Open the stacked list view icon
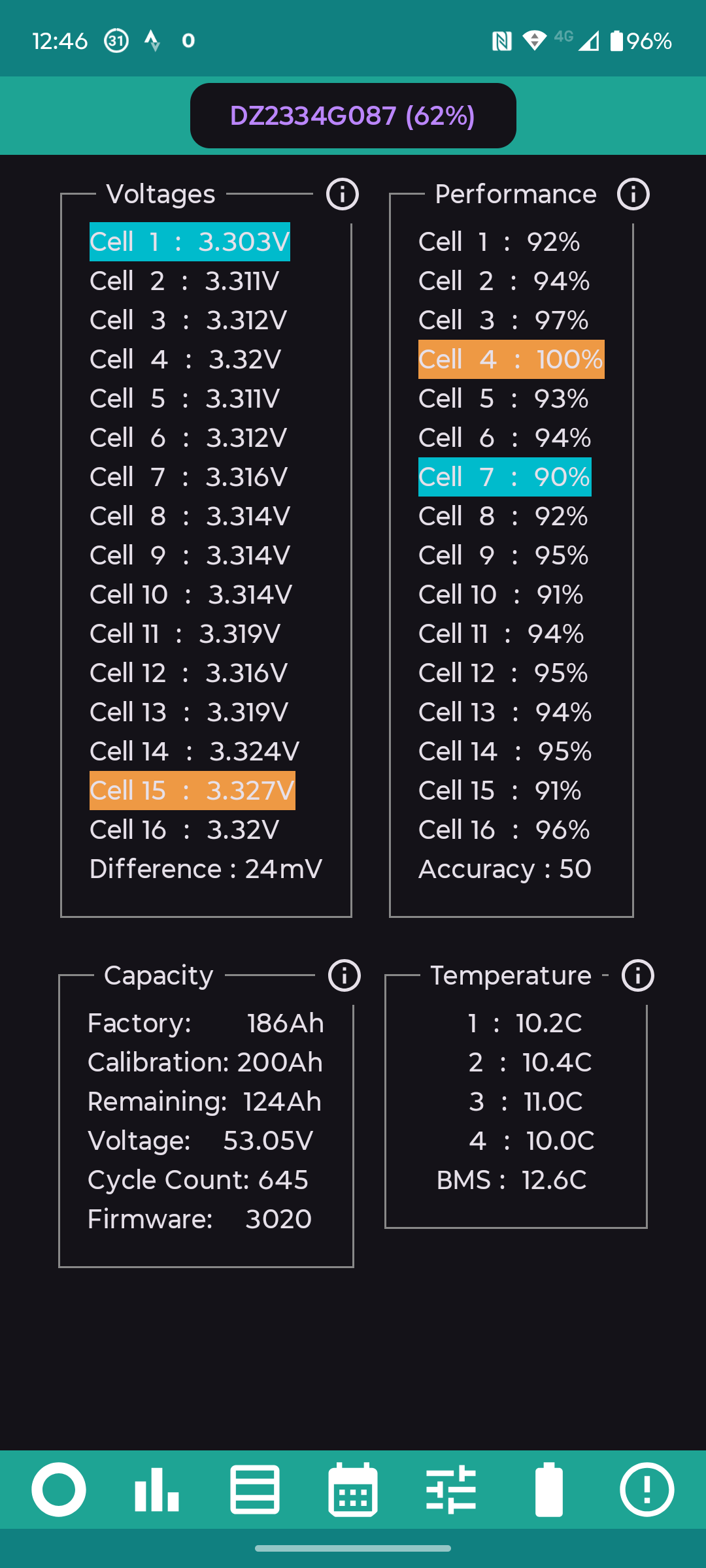Viewport: 706px width, 1568px height. click(255, 1490)
